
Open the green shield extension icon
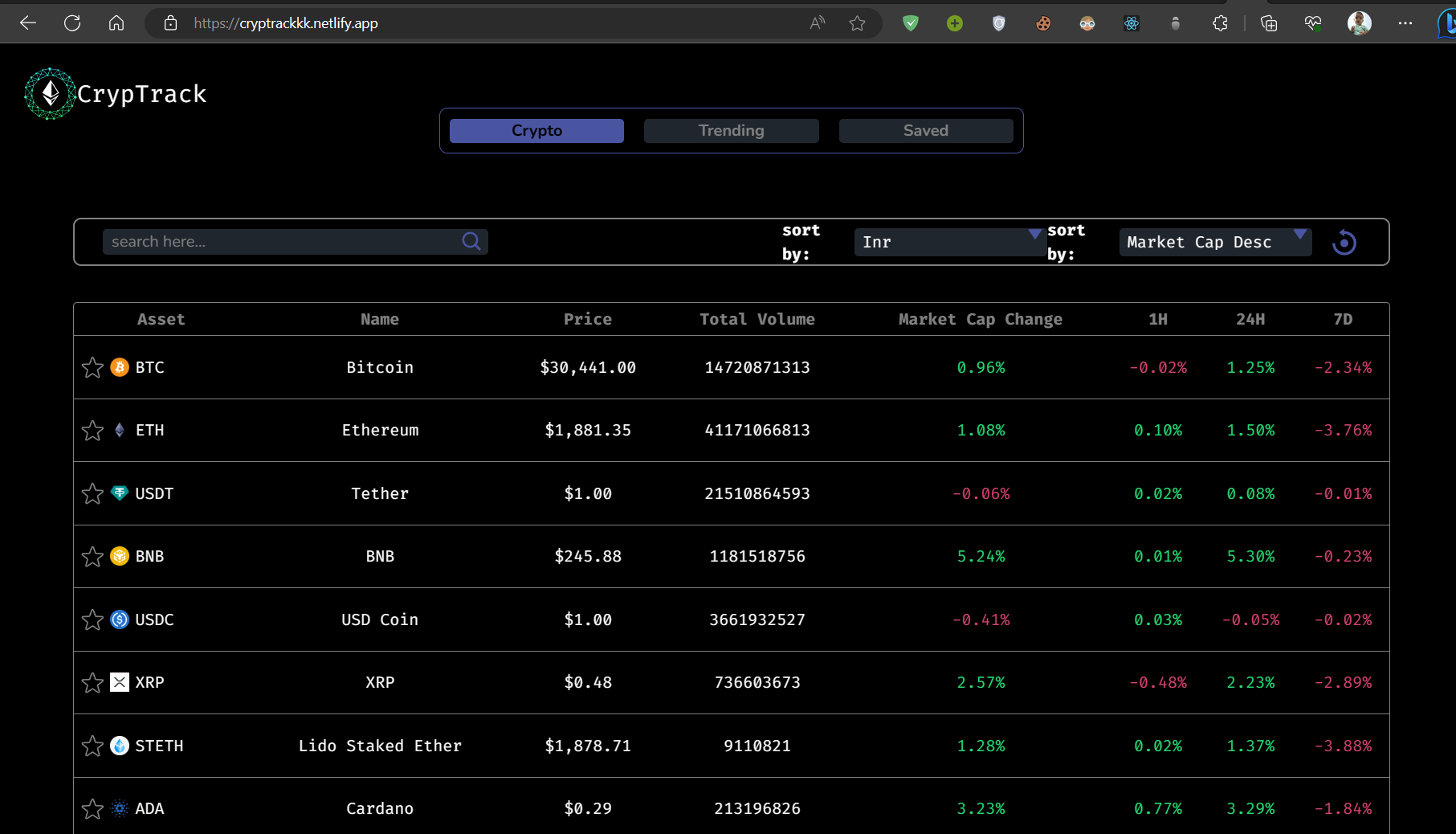coord(911,23)
